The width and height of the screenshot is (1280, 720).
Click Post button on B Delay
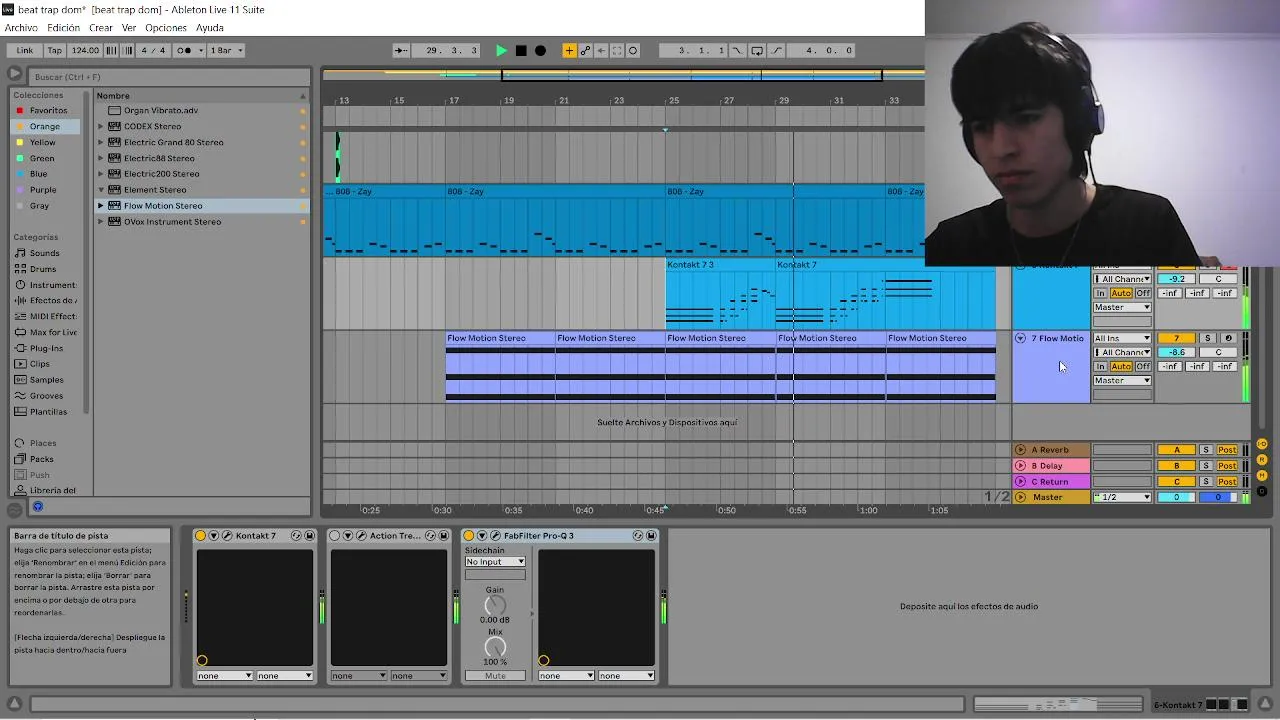point(1227,466)
